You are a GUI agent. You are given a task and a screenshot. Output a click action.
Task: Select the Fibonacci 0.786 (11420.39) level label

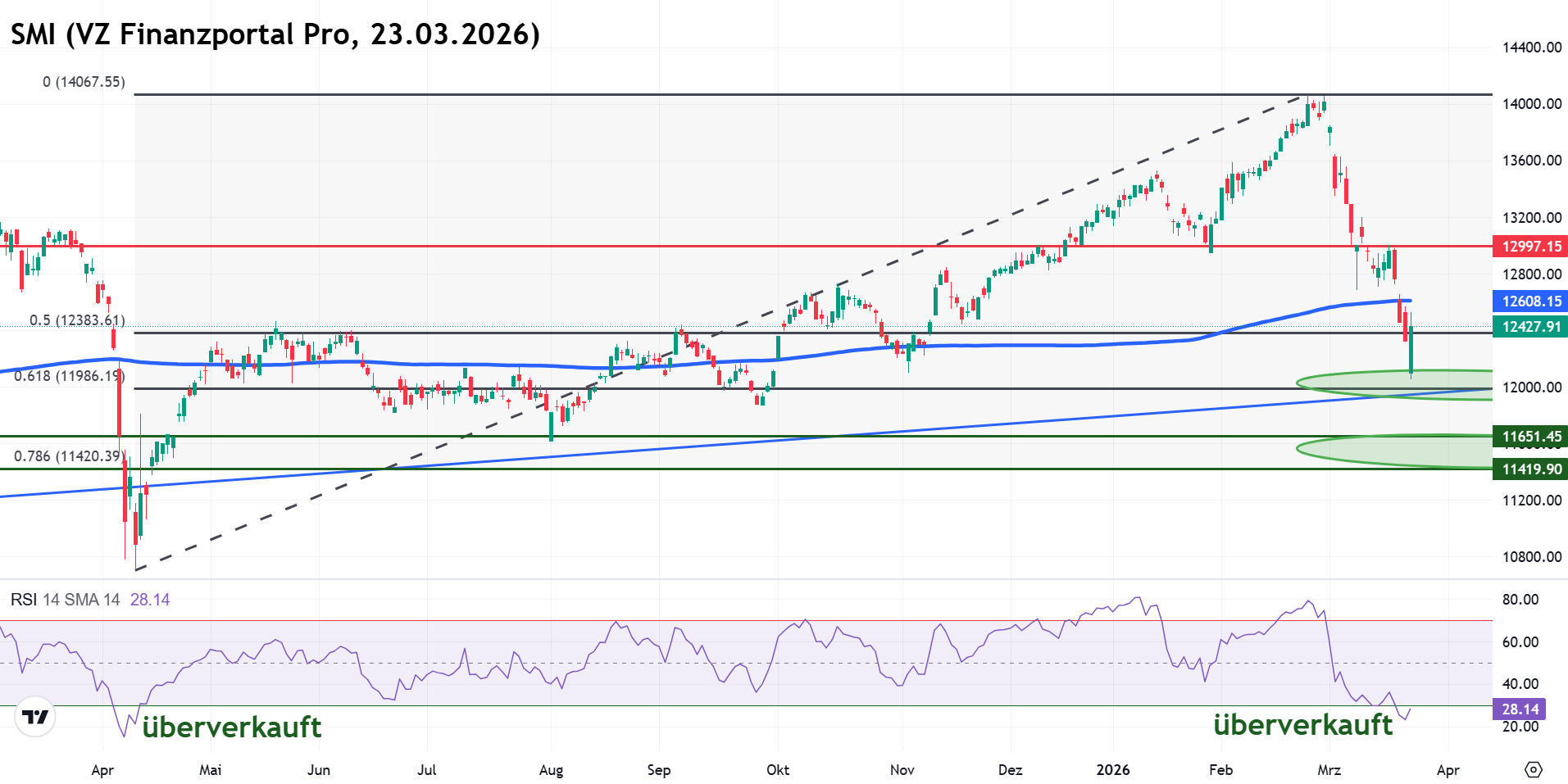click(70, 456)
